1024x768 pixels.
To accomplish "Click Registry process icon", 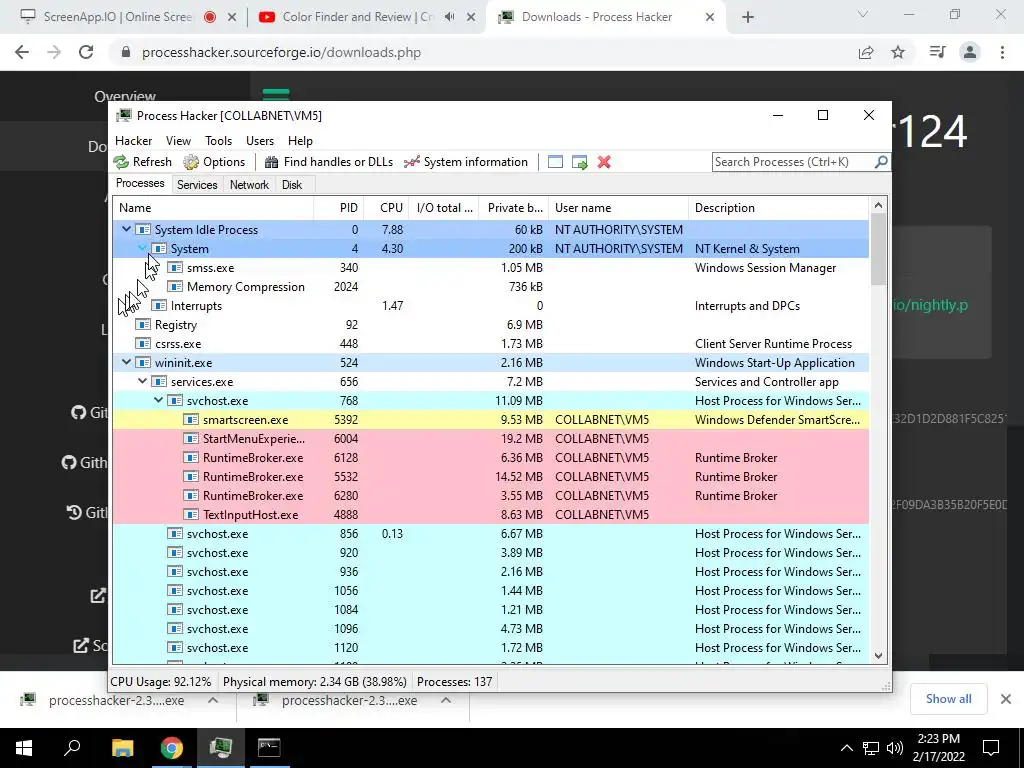I will point(143,325).
